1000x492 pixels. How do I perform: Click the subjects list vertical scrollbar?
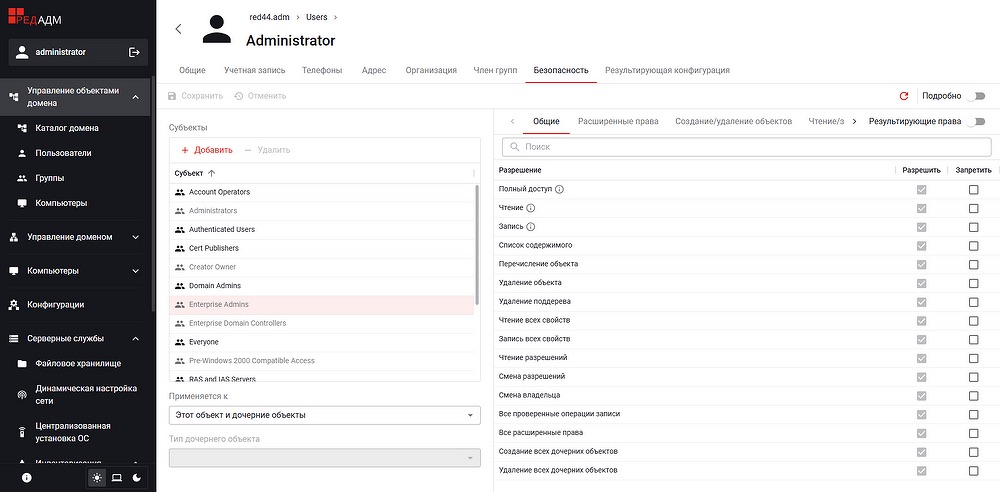pyautogui.click(x=476, y=245)
